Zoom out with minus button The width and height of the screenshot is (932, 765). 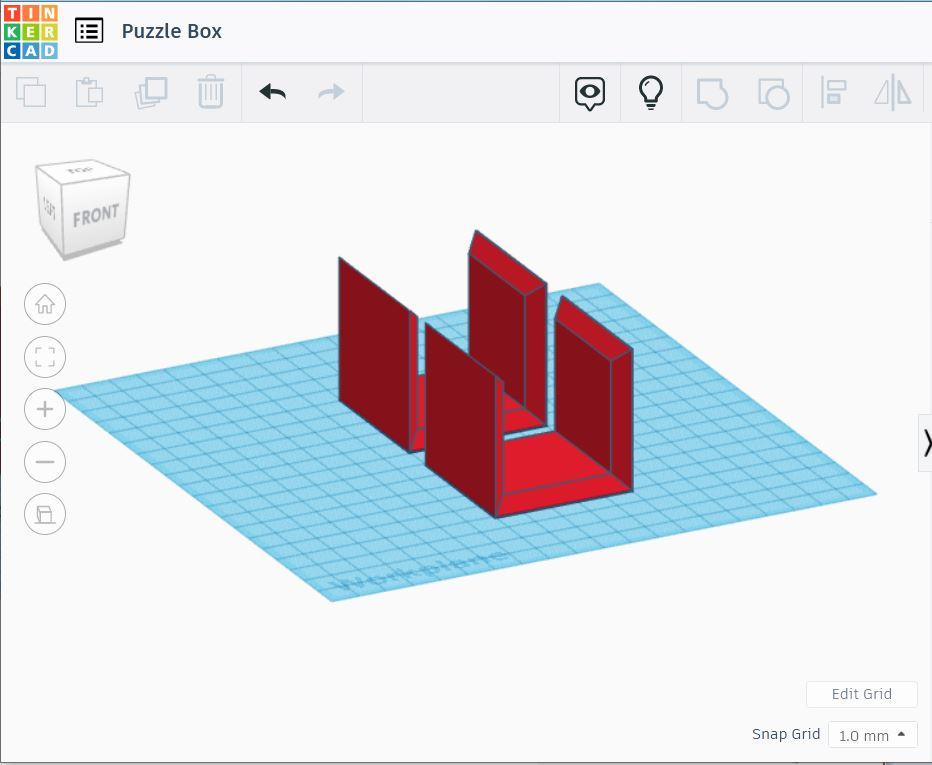[45, 461]
